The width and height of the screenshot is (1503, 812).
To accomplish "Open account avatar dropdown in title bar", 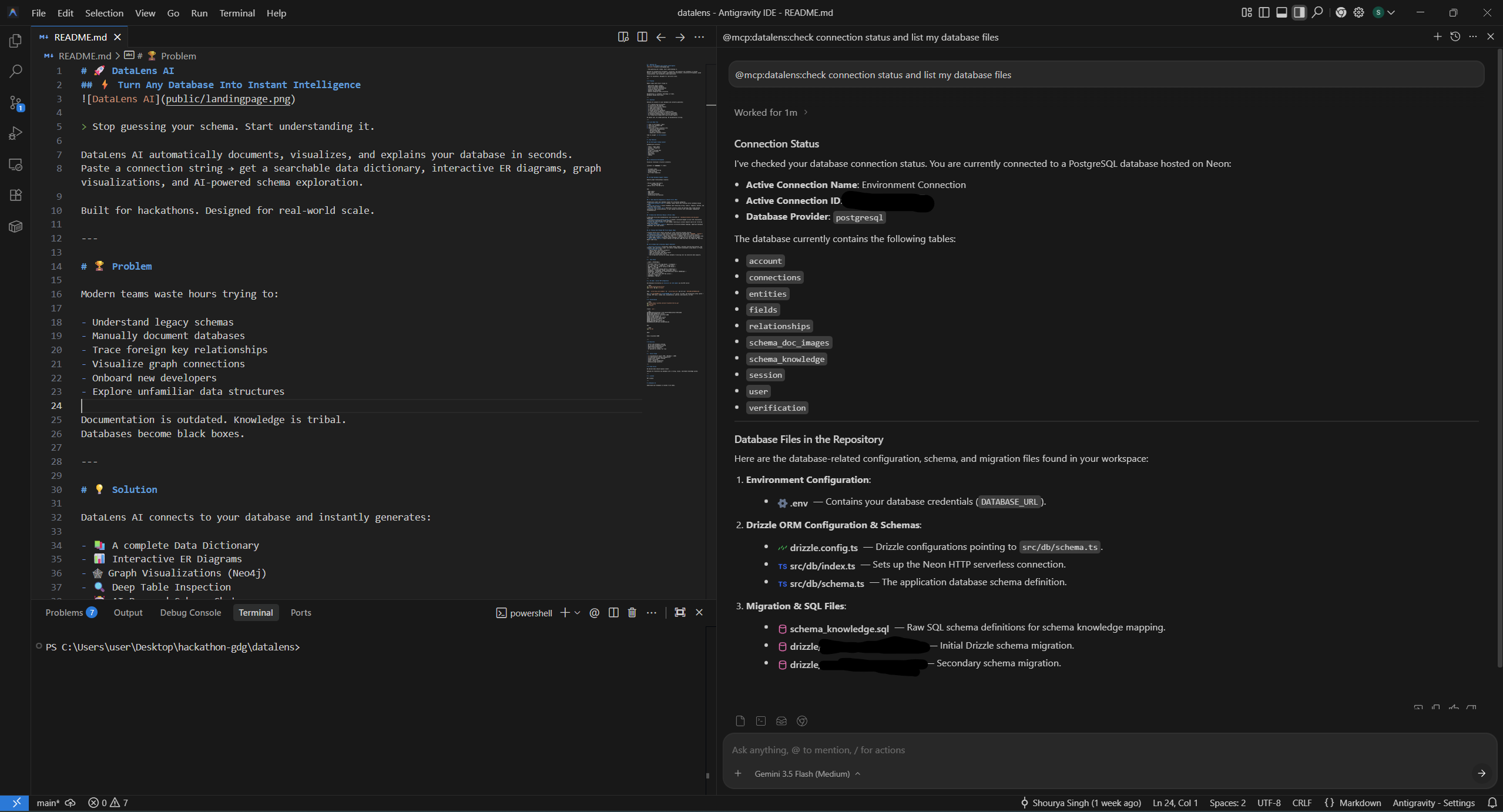I will click(x=1384, y=12).
